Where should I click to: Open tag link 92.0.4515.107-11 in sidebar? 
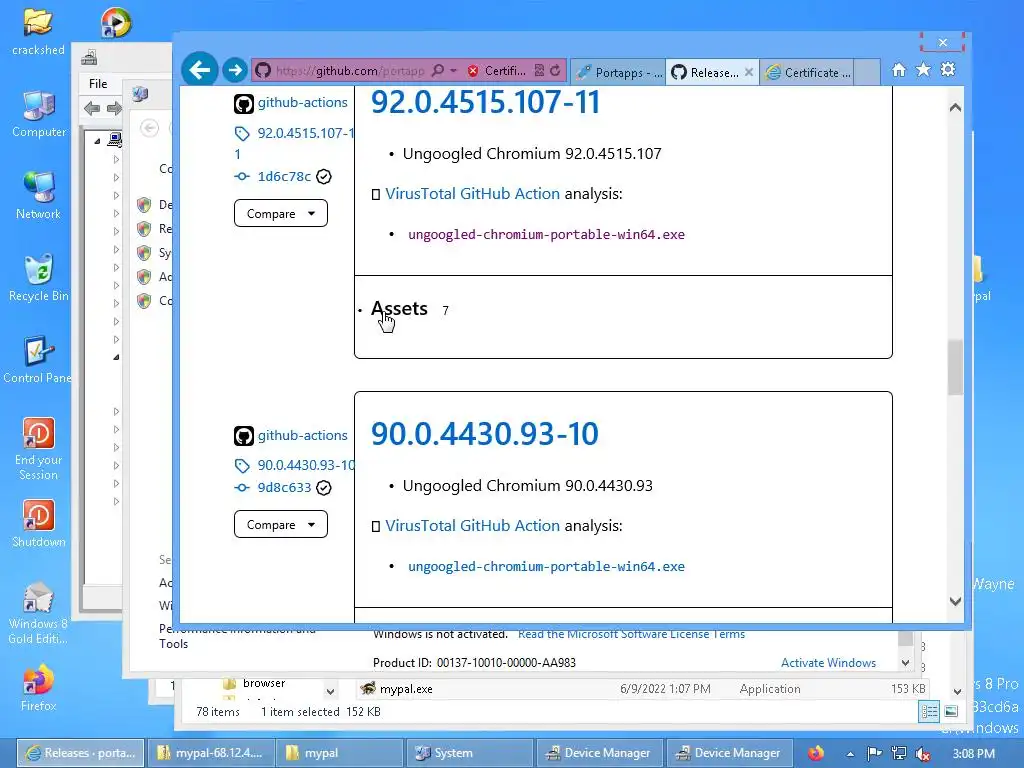click(x=306, y=133)
